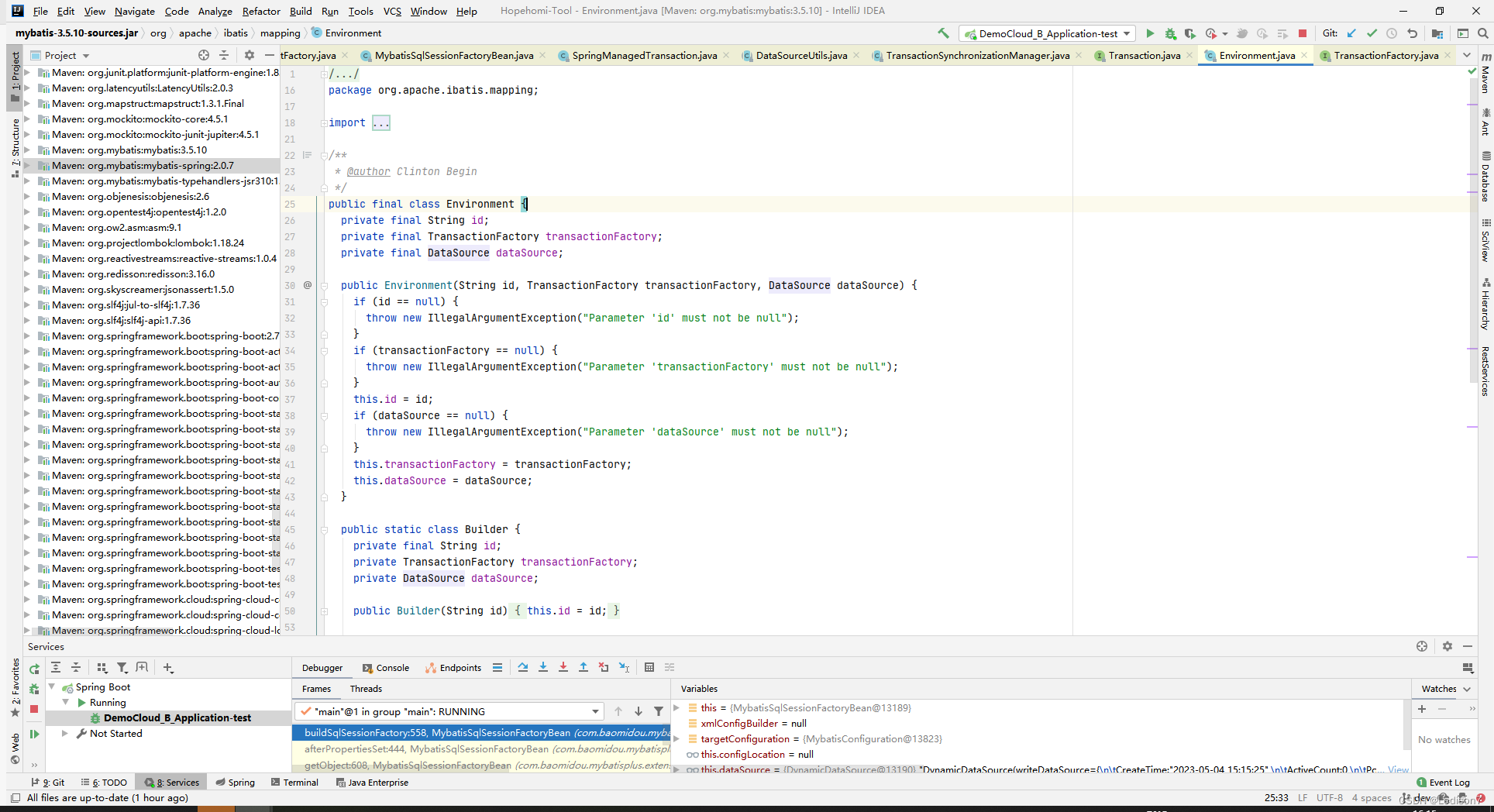
Task: Collapse the Spring Boot services node
Action: (52, 687)
